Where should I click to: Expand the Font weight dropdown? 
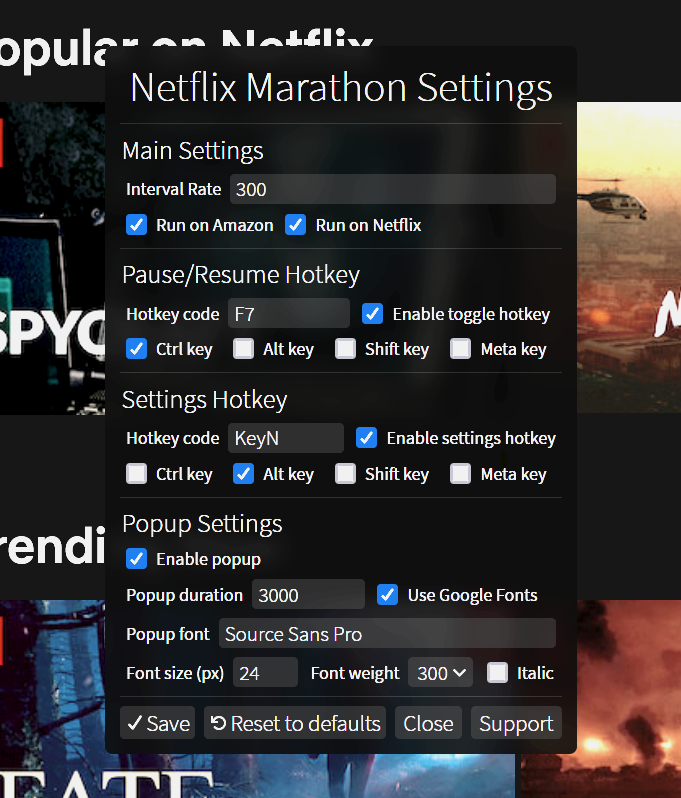pyautogui.click(x=443, y=673)
